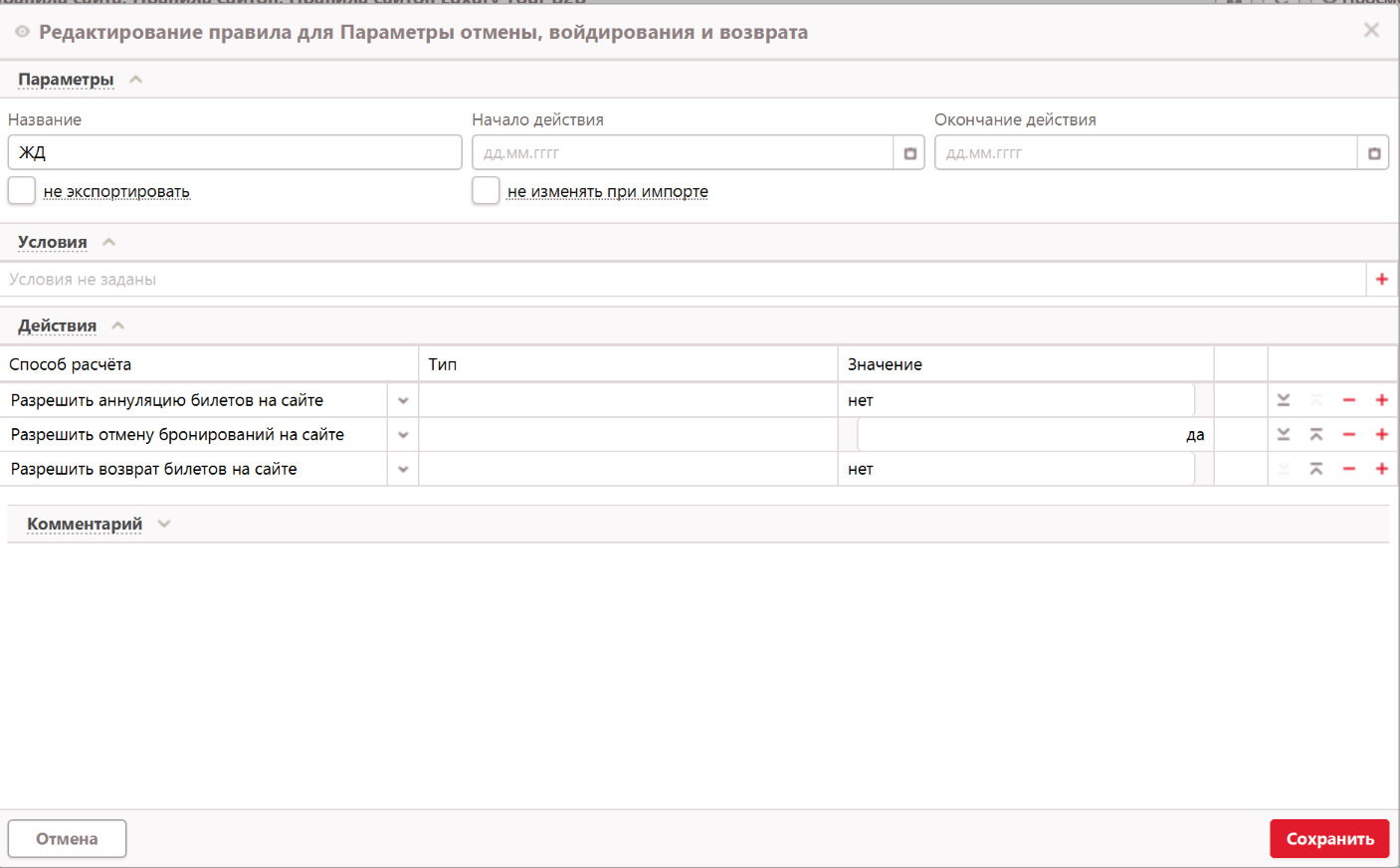Enable the не экспортировать checkbox
The width and height of the screenshot is (1400, 868).
pyautogui.click(x=22, y=190)
